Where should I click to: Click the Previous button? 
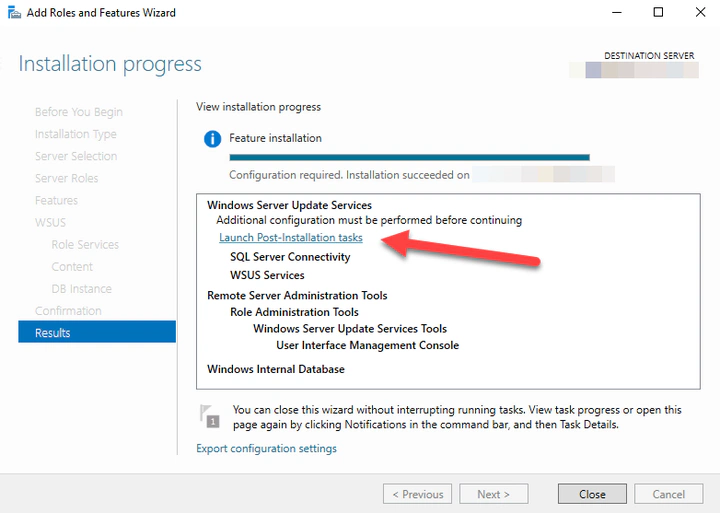[x=417, y=494]
